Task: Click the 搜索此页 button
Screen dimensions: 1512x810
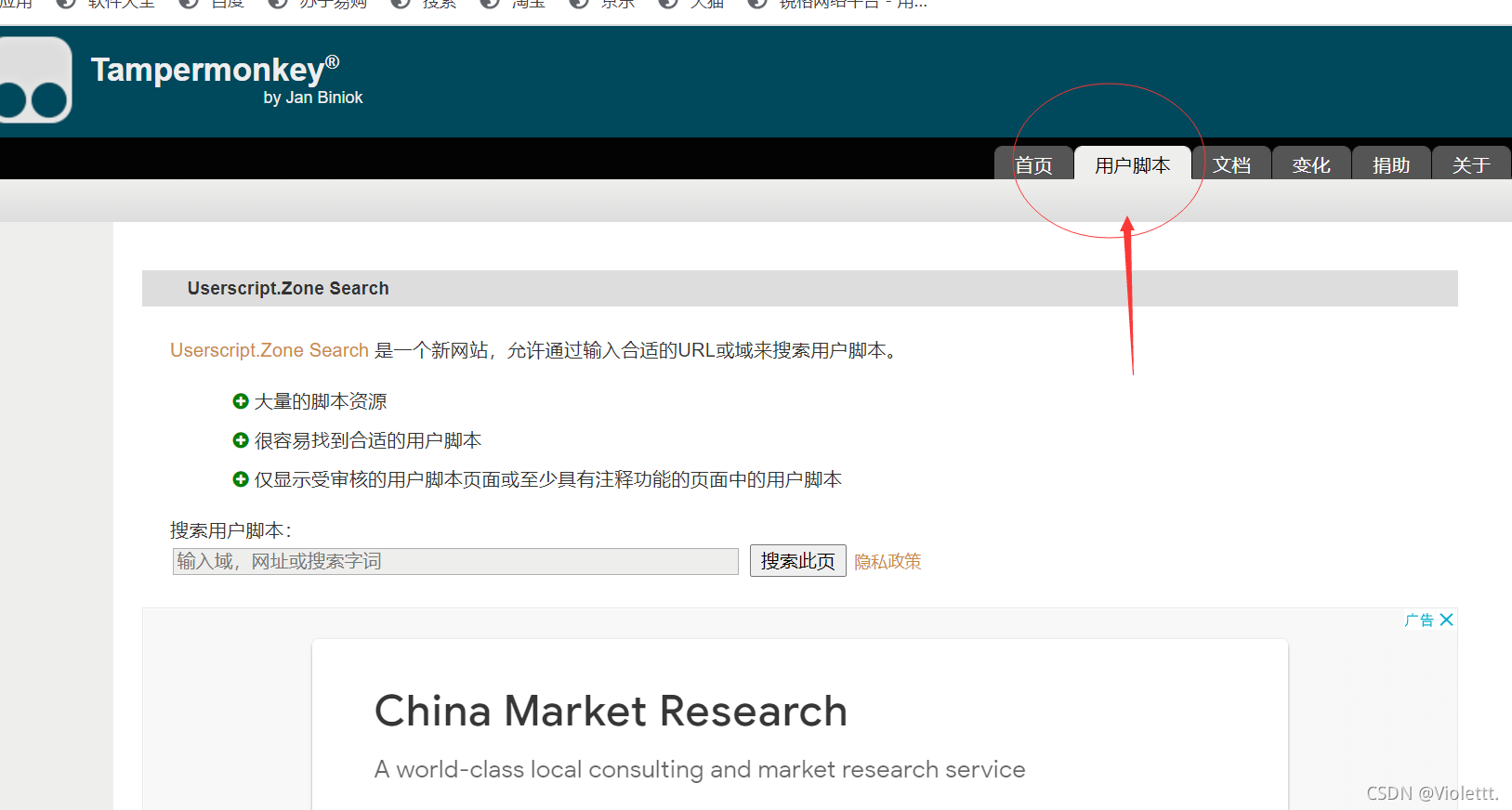Action: [x=798, y=561]
